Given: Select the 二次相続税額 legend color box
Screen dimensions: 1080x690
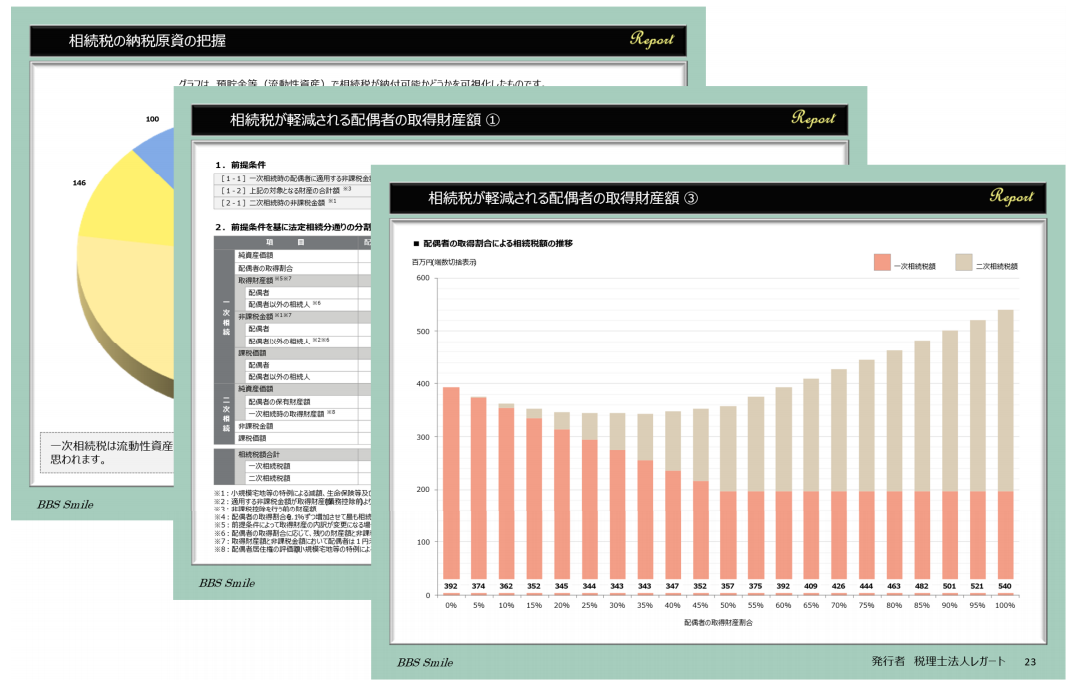Looking at the screenshot, I should tap(964, 263).
